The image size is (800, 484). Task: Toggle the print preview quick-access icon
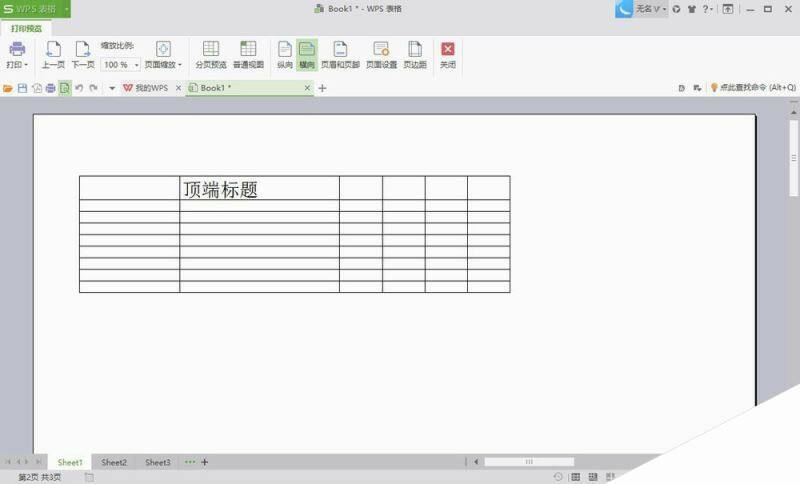pos(65,88)
